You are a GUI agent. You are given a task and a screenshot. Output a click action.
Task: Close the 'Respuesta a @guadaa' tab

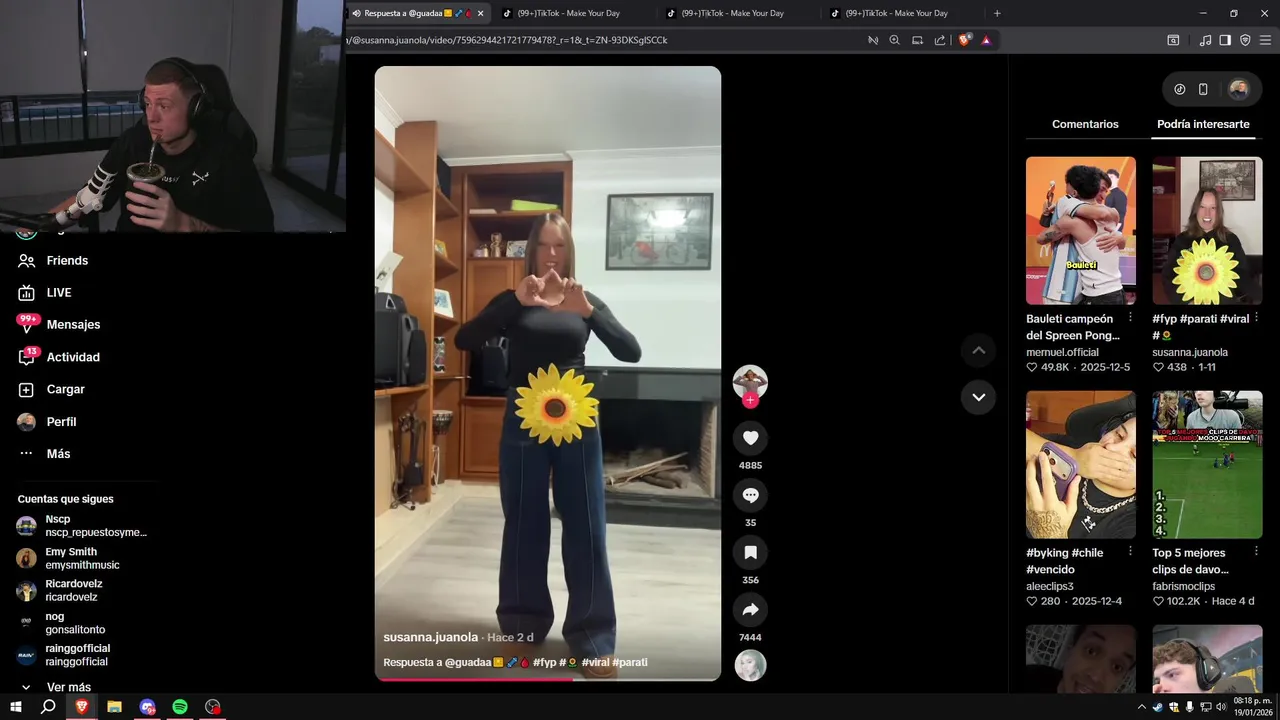[480, 13]
